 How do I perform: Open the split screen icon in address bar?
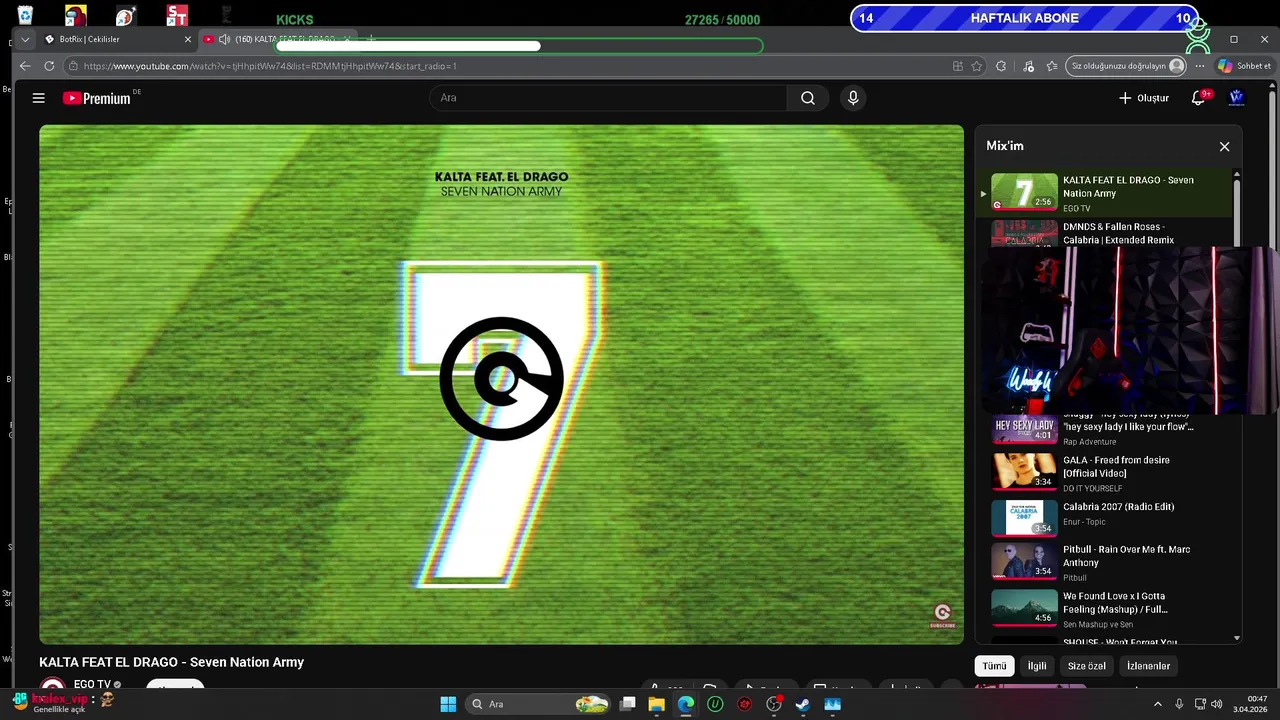(958, 66)
